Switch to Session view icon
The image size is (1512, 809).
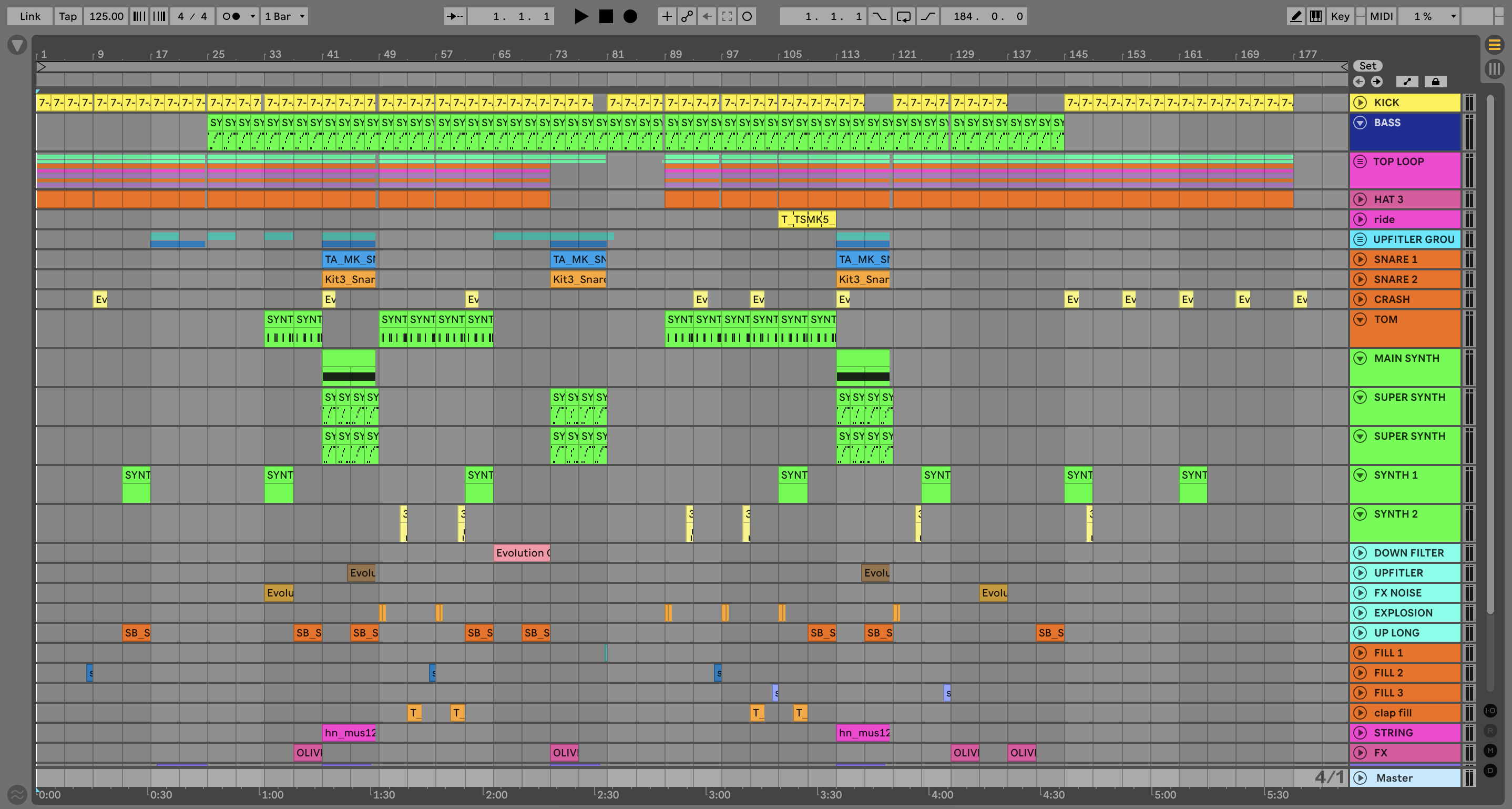tap(1494, 69)
